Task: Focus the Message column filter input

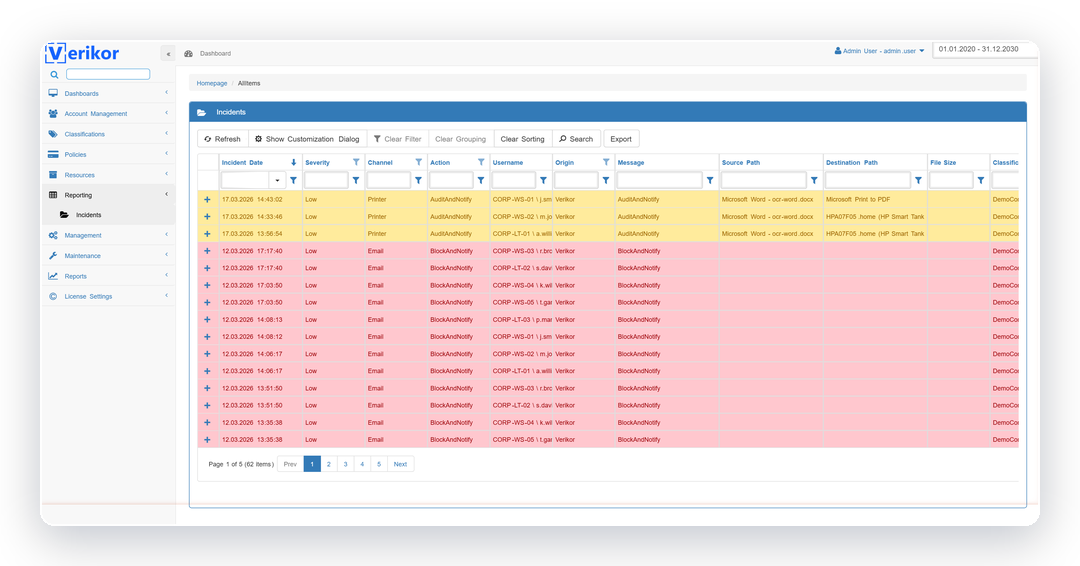Action: (659, 180)
